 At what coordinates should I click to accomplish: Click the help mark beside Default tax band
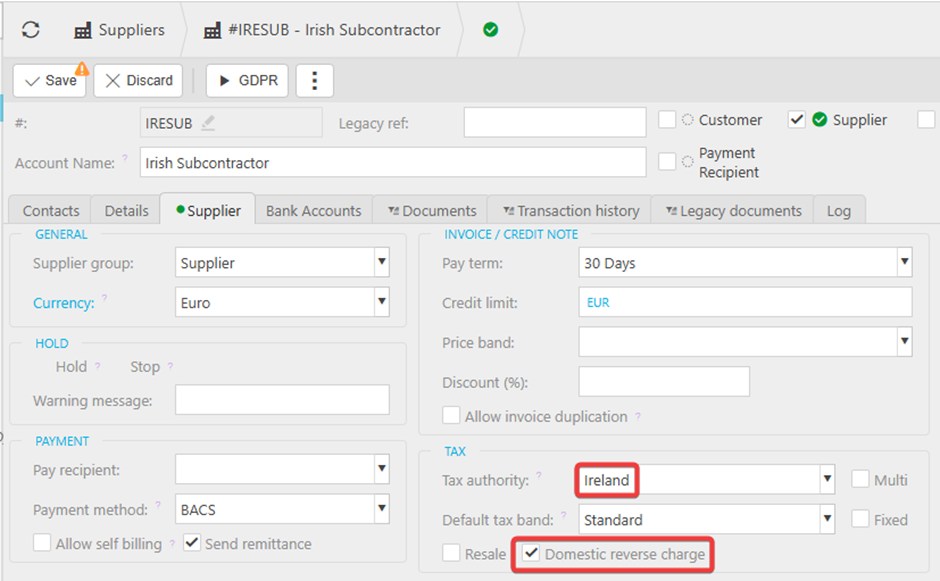tap(564, 514)
